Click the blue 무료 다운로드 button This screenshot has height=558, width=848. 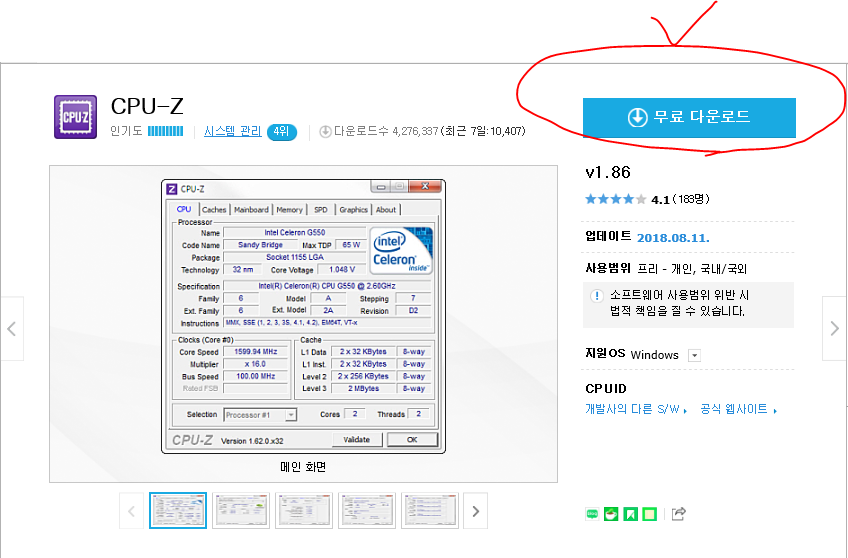689,117
